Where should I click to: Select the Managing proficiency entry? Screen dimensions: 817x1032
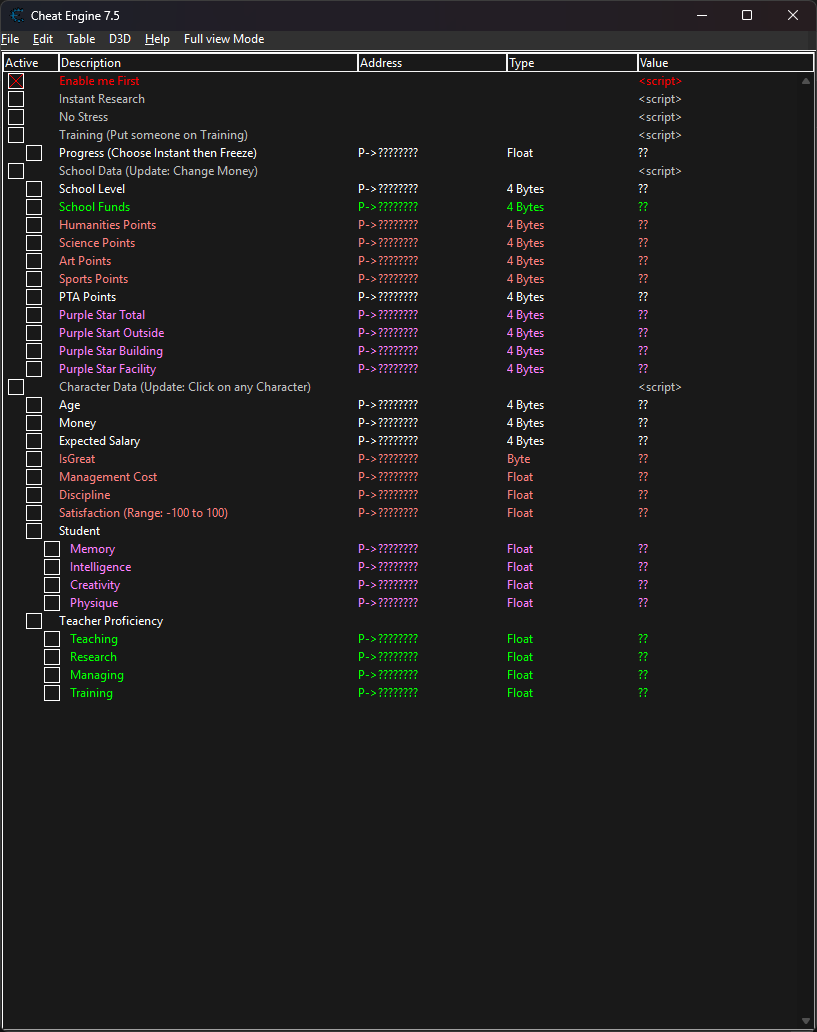point(97,675)
